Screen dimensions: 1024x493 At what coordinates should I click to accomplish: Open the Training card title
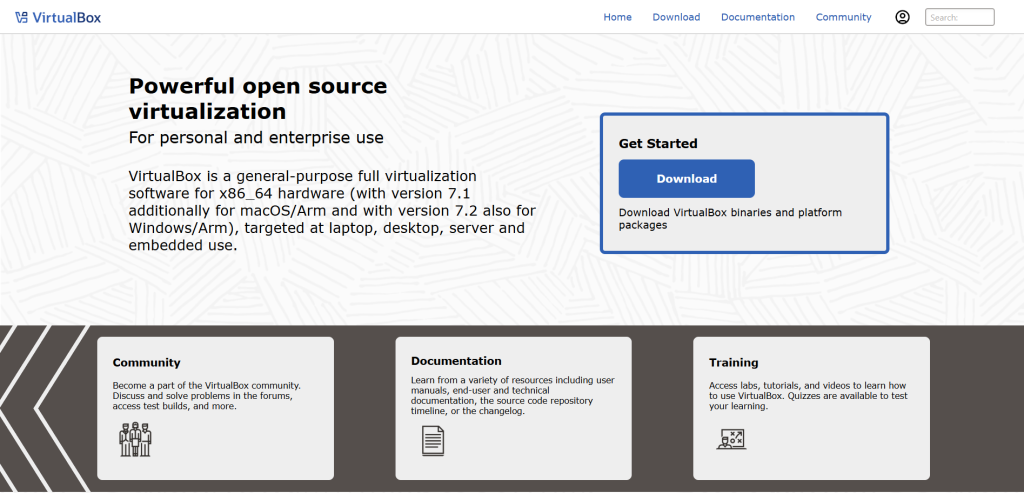pos(733,363)
